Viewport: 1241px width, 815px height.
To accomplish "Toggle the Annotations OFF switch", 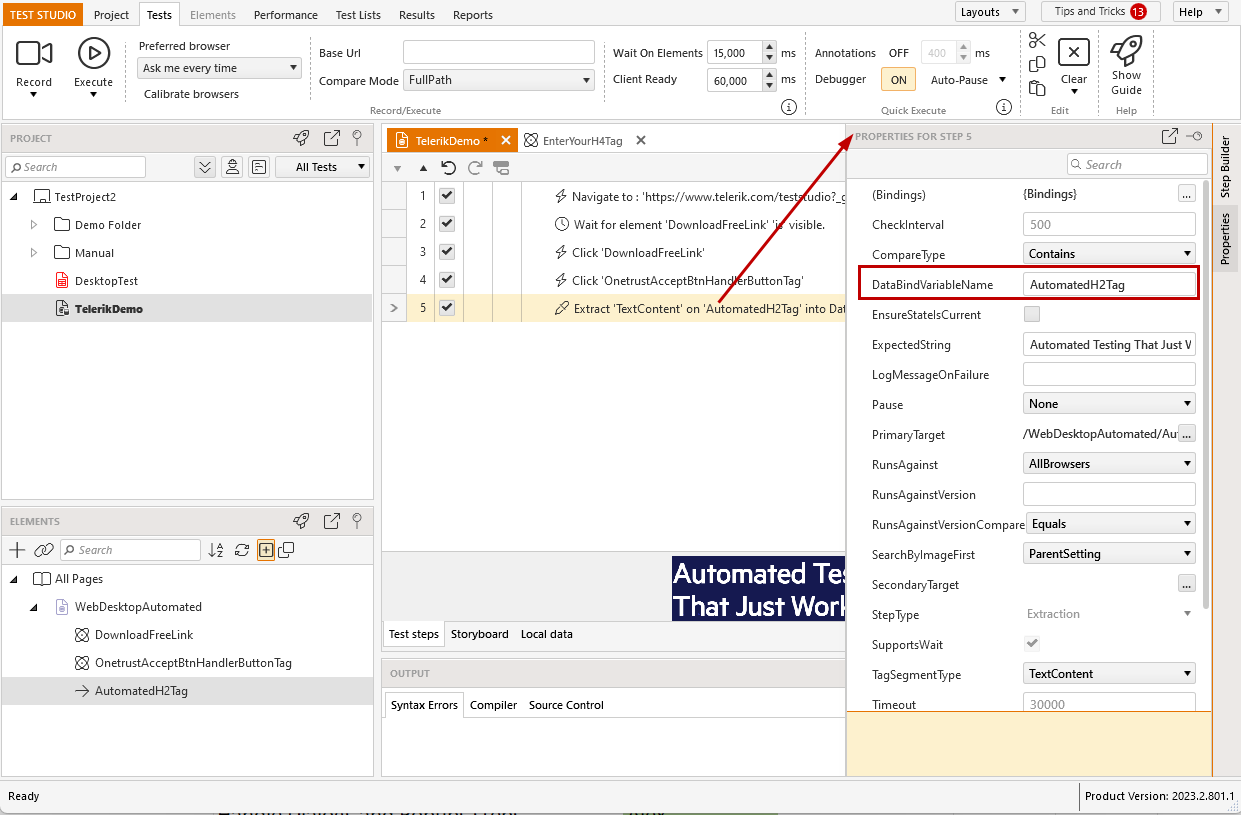I will click(x=898, y=53).
